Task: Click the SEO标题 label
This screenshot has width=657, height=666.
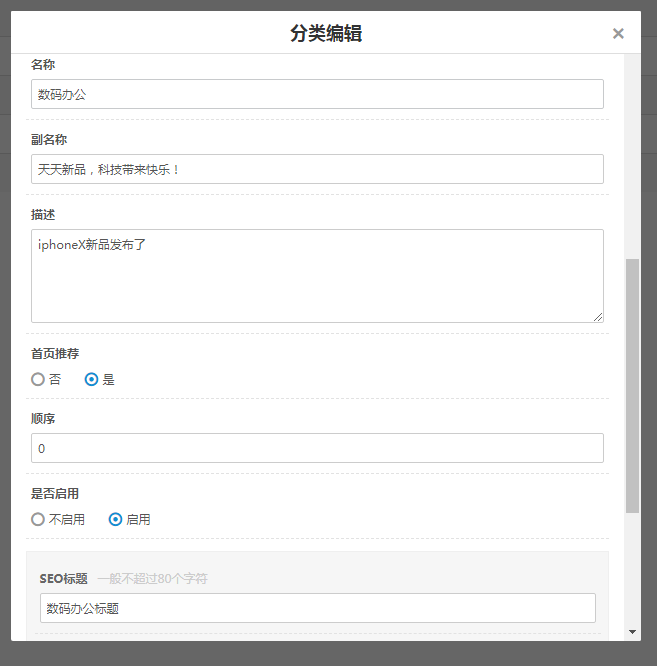Action: [x=64, y=579]
